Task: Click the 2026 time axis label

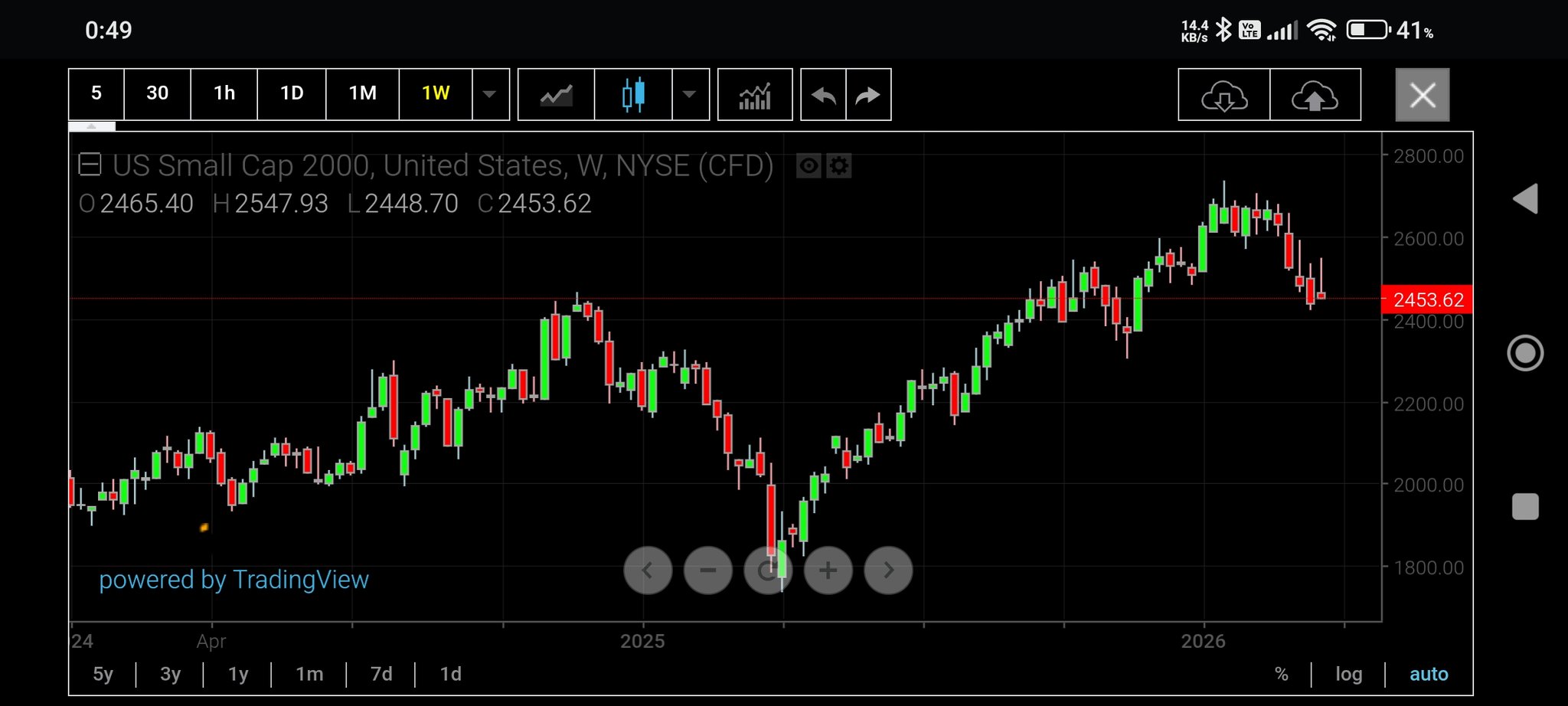Action: [x=1204, y=641]
